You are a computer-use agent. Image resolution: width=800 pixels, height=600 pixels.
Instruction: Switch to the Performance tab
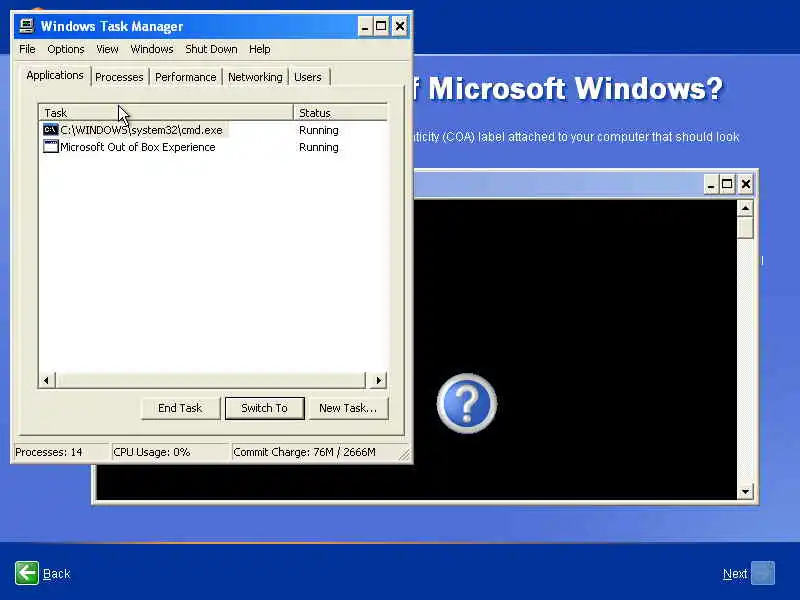186,77
